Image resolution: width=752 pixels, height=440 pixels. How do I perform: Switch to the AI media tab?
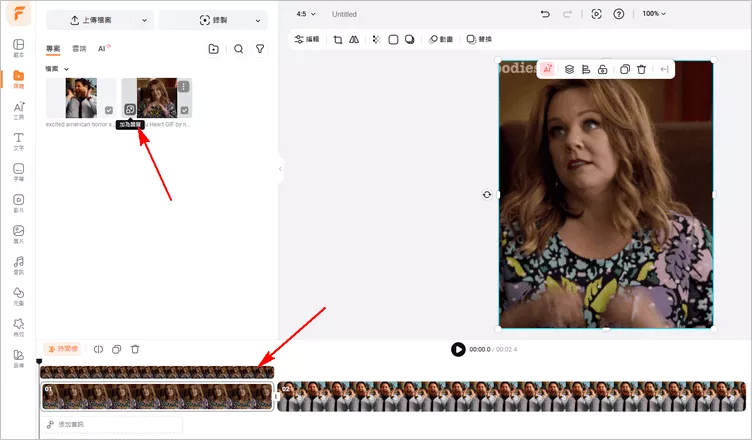[x=104, y=48]
